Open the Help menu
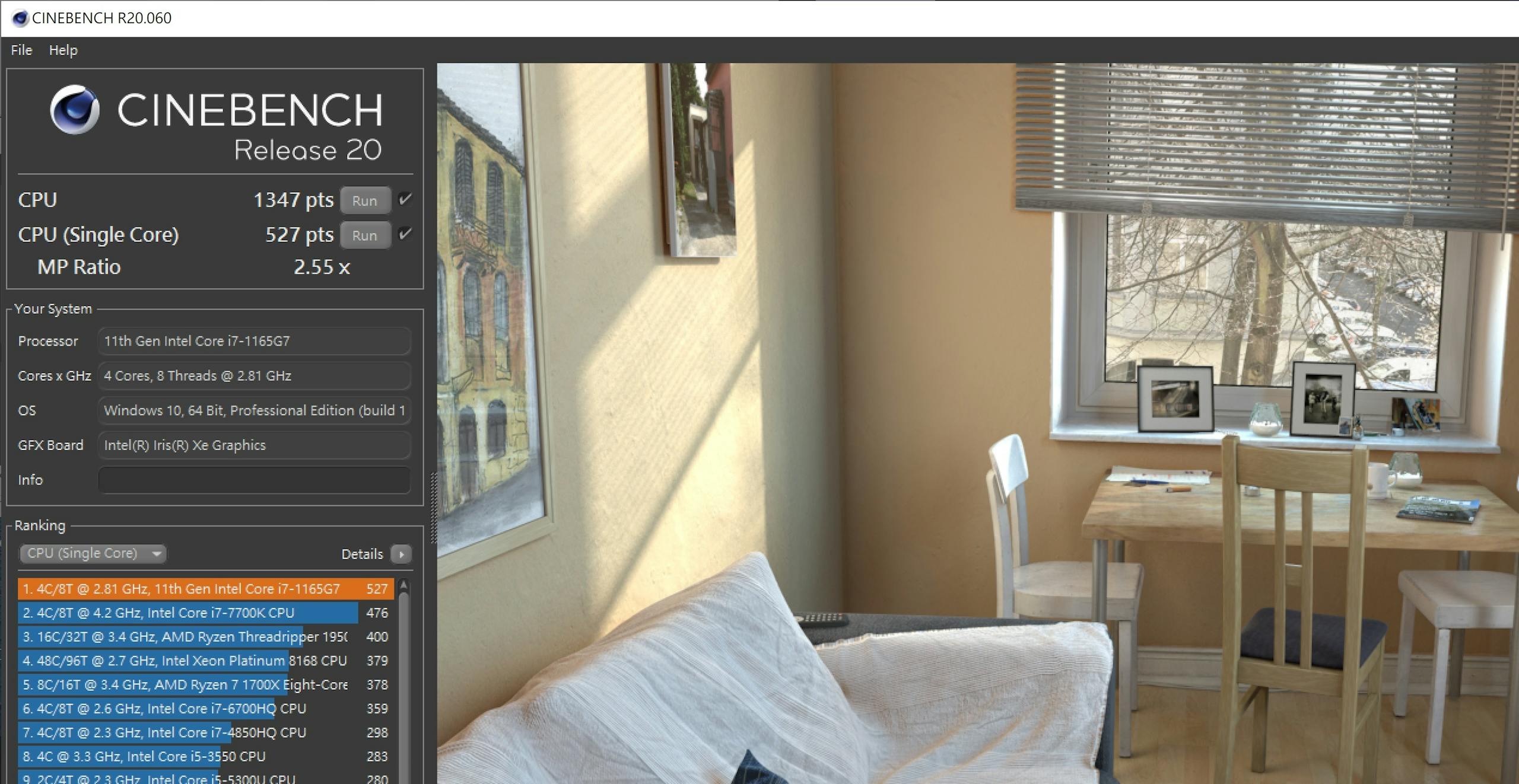Image resolution: width=1519 pixels, height=784 pixels. coord(63,50)
